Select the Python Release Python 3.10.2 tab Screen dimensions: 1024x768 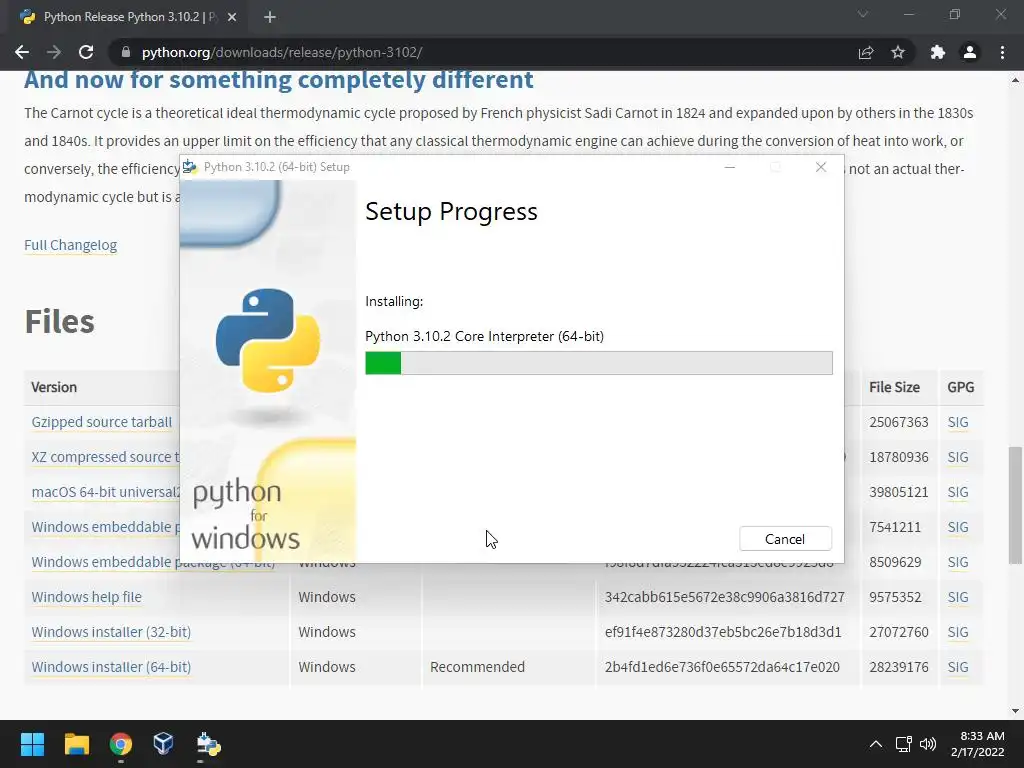pyautogui.click(x=129, y=17)
